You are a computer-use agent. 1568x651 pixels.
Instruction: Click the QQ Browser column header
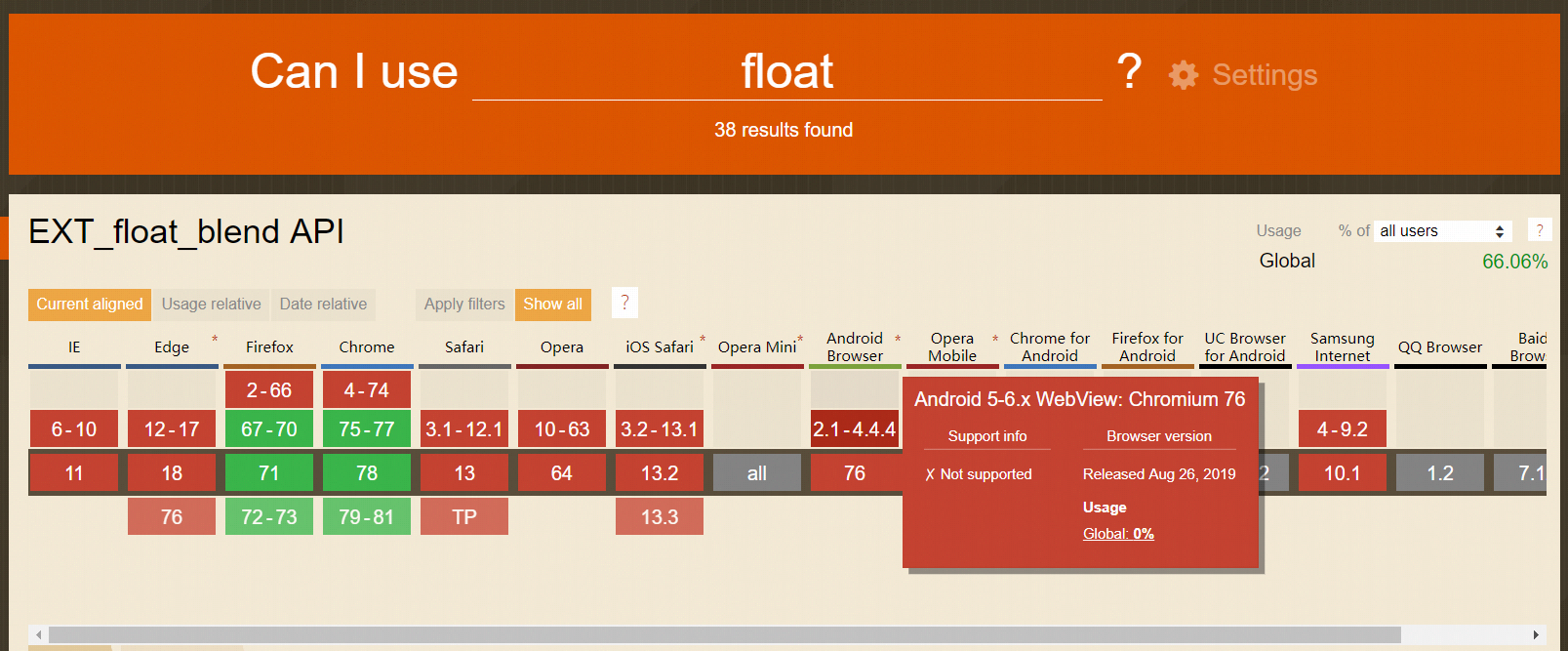pos(1440,347)
